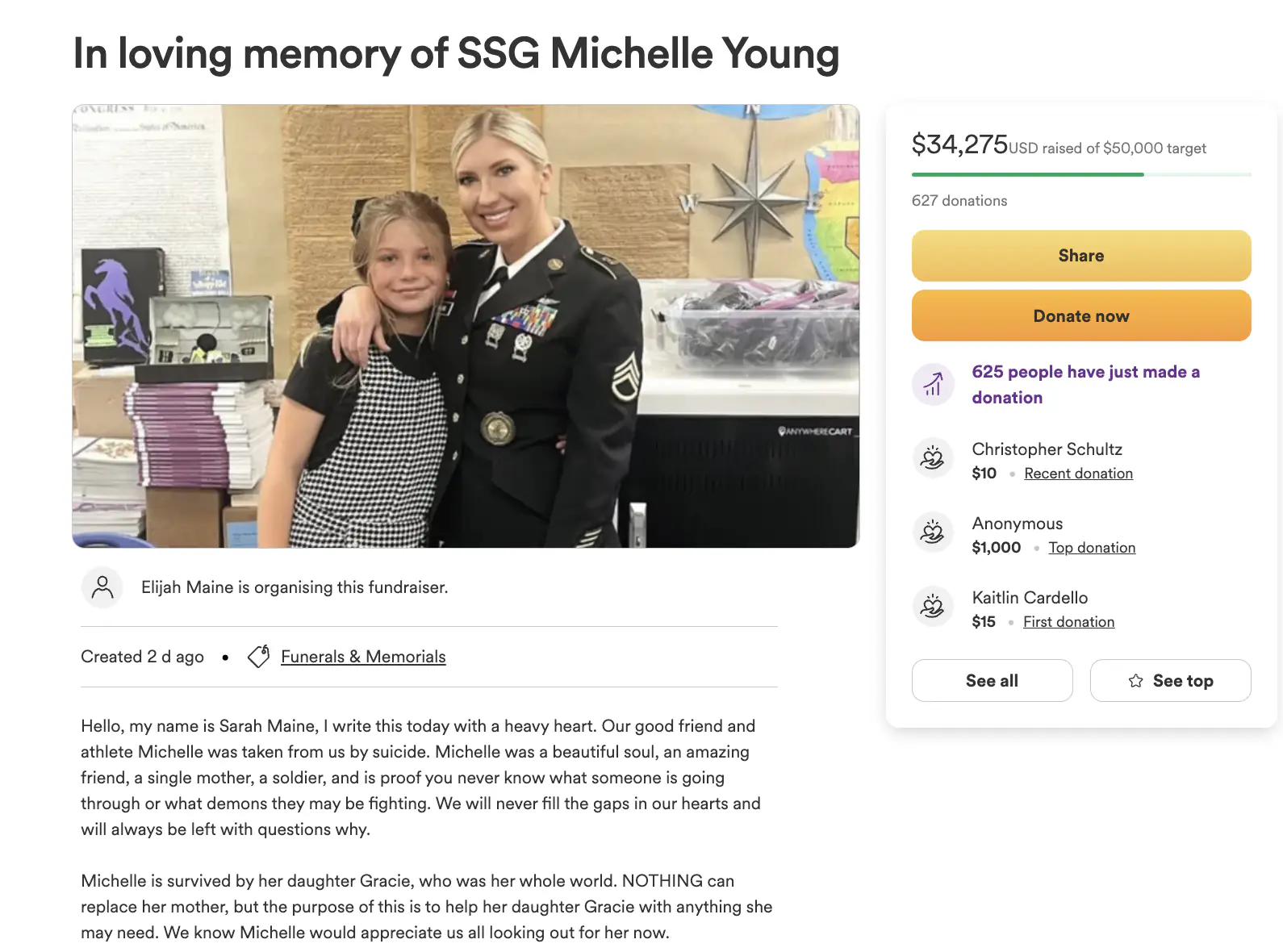Click the 627 donations count text
Viewport: 1283px width, 952px height.
(x=959, y=201)
